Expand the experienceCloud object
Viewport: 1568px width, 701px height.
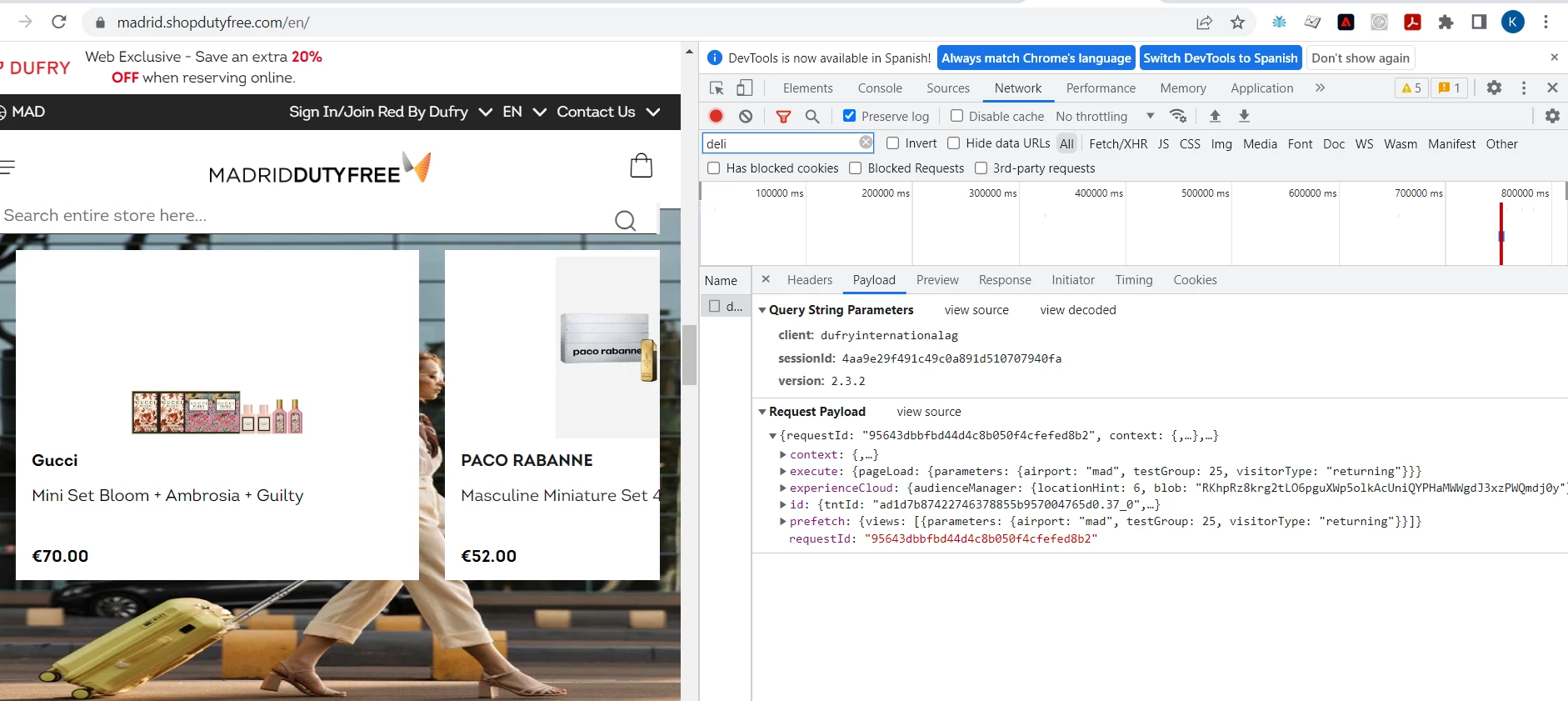783,488
